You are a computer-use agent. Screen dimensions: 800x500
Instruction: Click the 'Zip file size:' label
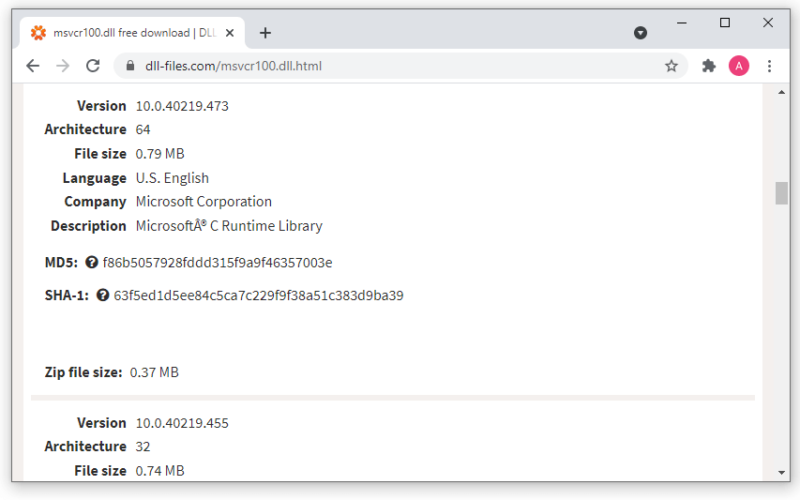[x=84, y=372]
